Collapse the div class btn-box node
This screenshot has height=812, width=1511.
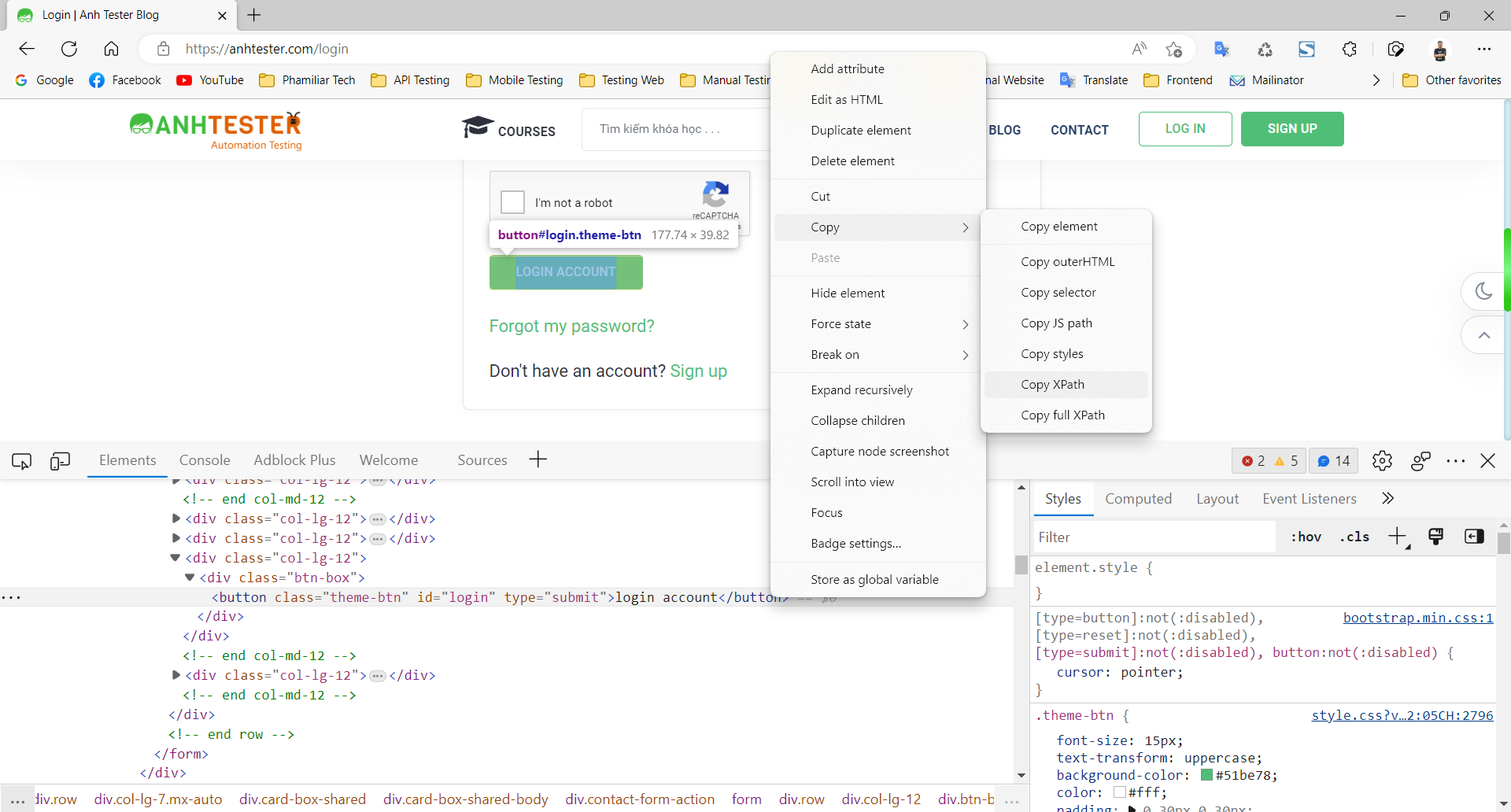pos(190,578)
